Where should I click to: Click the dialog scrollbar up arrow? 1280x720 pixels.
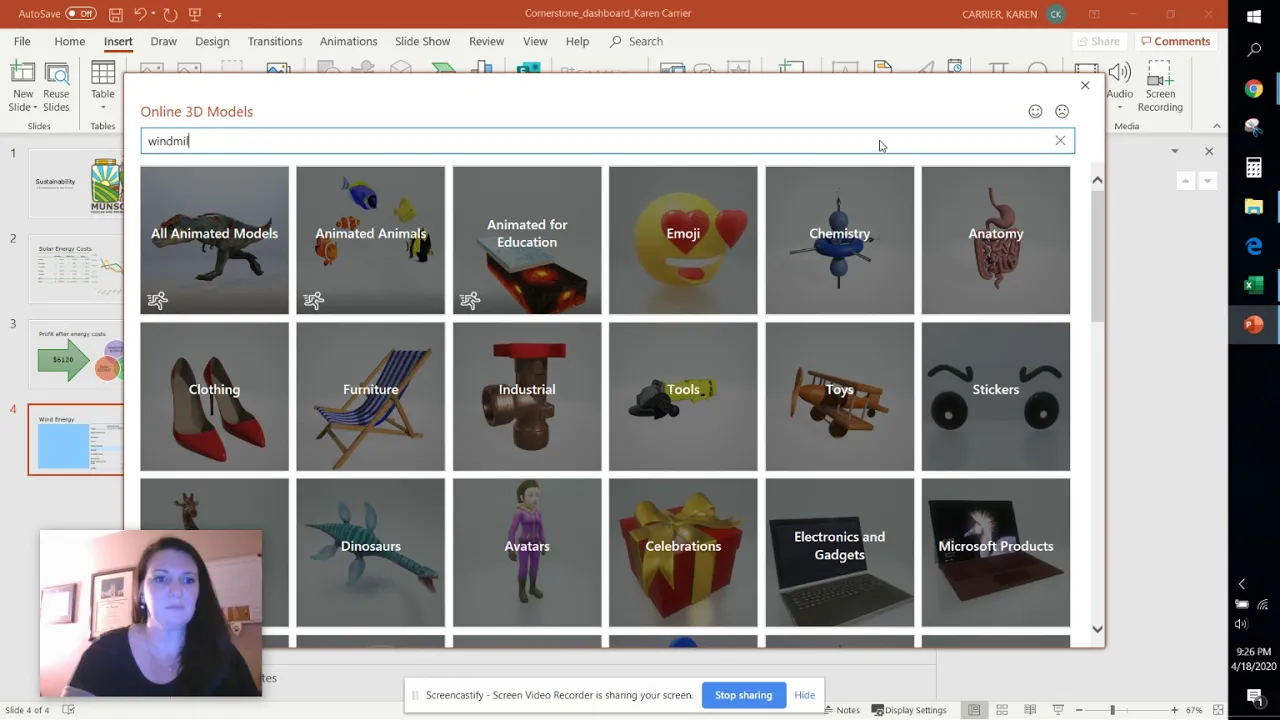pos(1097,180)
